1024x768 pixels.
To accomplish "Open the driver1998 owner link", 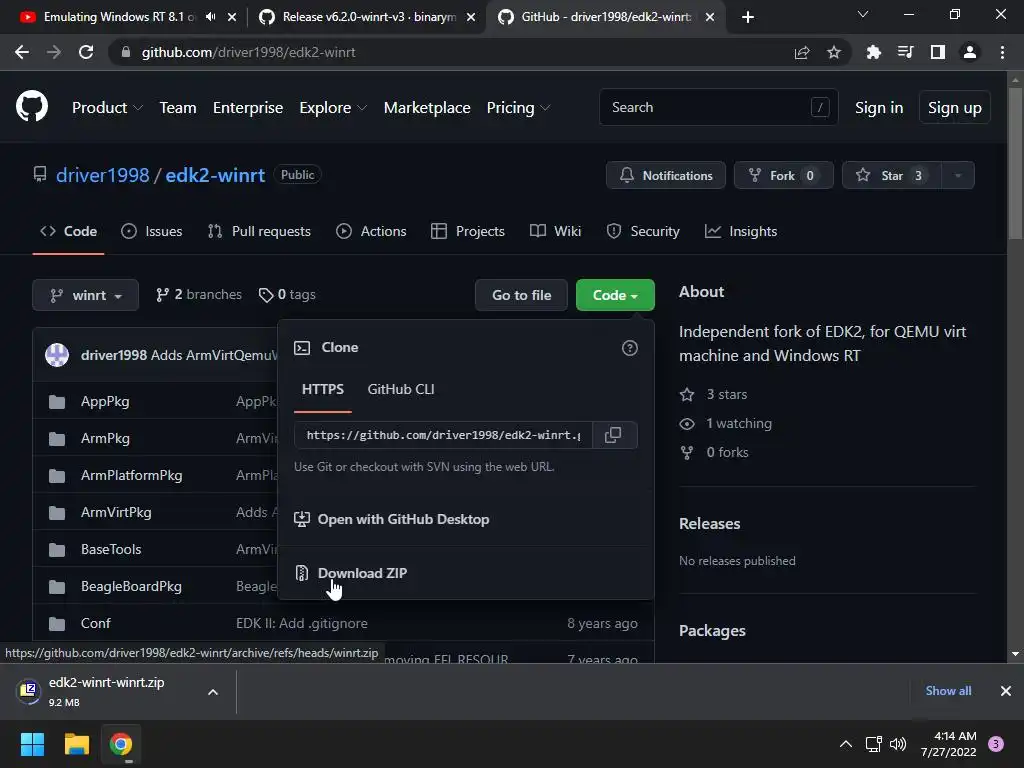I will click(103, 175).
